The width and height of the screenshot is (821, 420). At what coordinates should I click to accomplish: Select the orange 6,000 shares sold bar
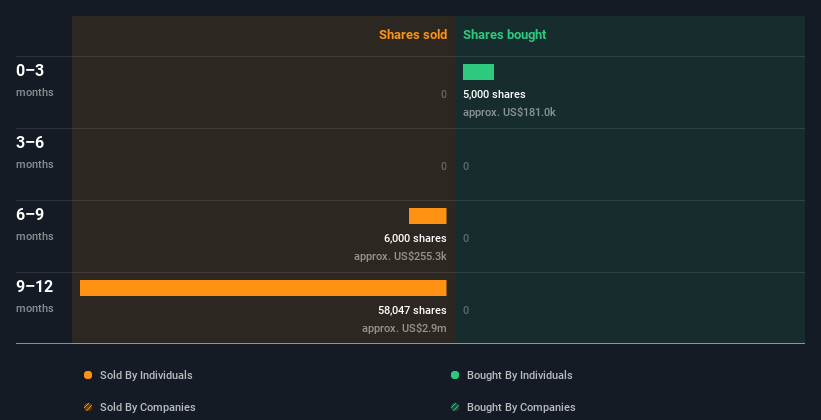[x=428, y=216]
